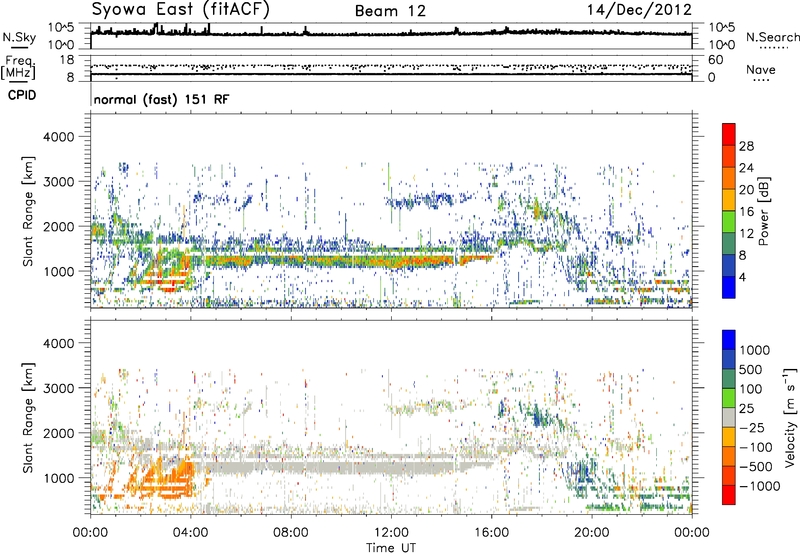The width and height of the screenshot is (800, 554).
Task: Click the '28' power colorbar tick
Action: coord(746,146)
